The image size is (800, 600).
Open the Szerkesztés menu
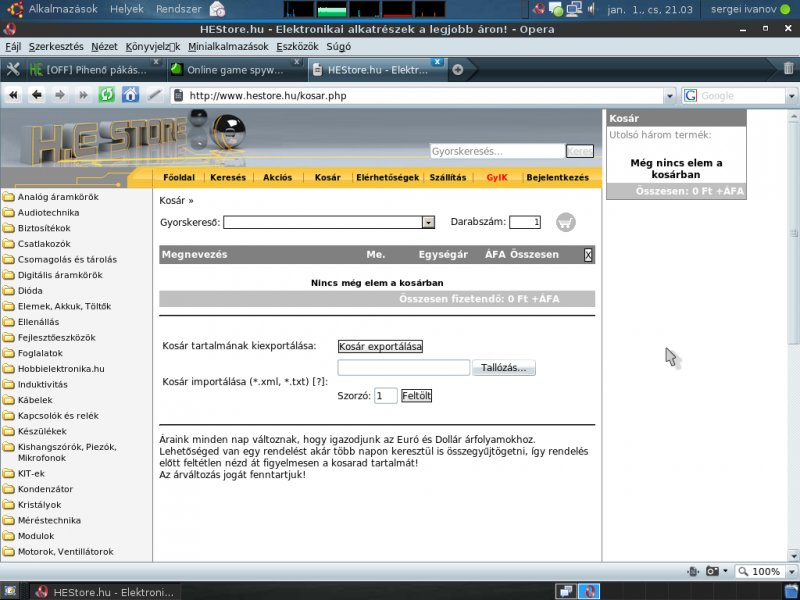click(x=56, y=46)
